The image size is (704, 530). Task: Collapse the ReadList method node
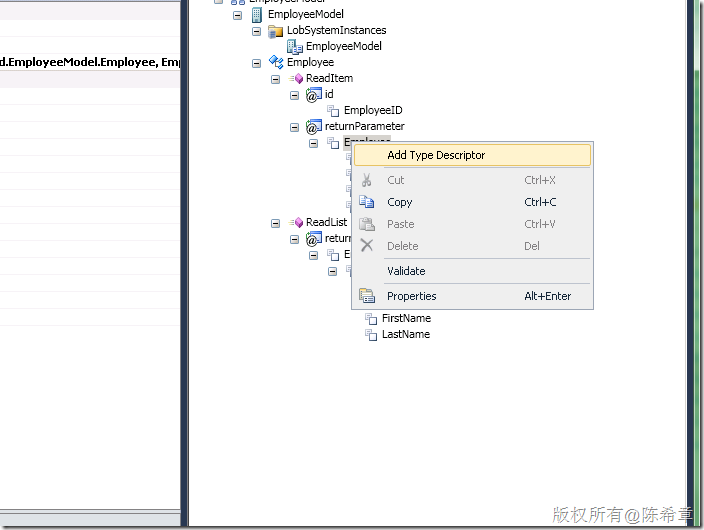(275, 223)
